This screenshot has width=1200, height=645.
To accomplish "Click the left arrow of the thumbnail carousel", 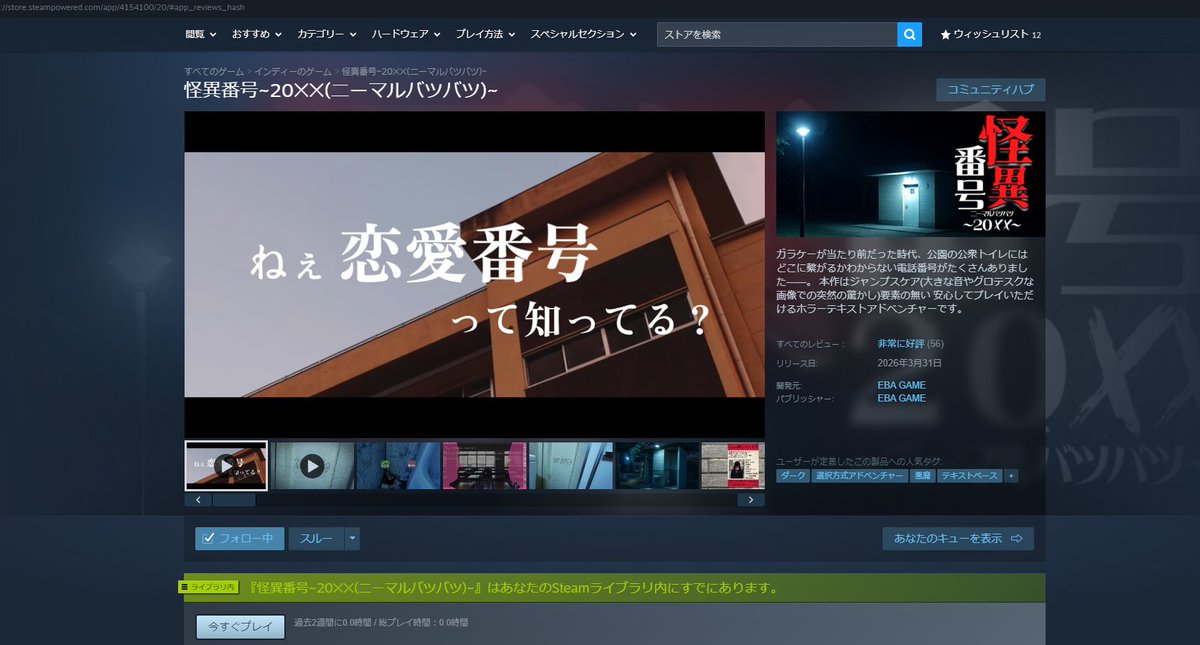I will coord(197,499).
